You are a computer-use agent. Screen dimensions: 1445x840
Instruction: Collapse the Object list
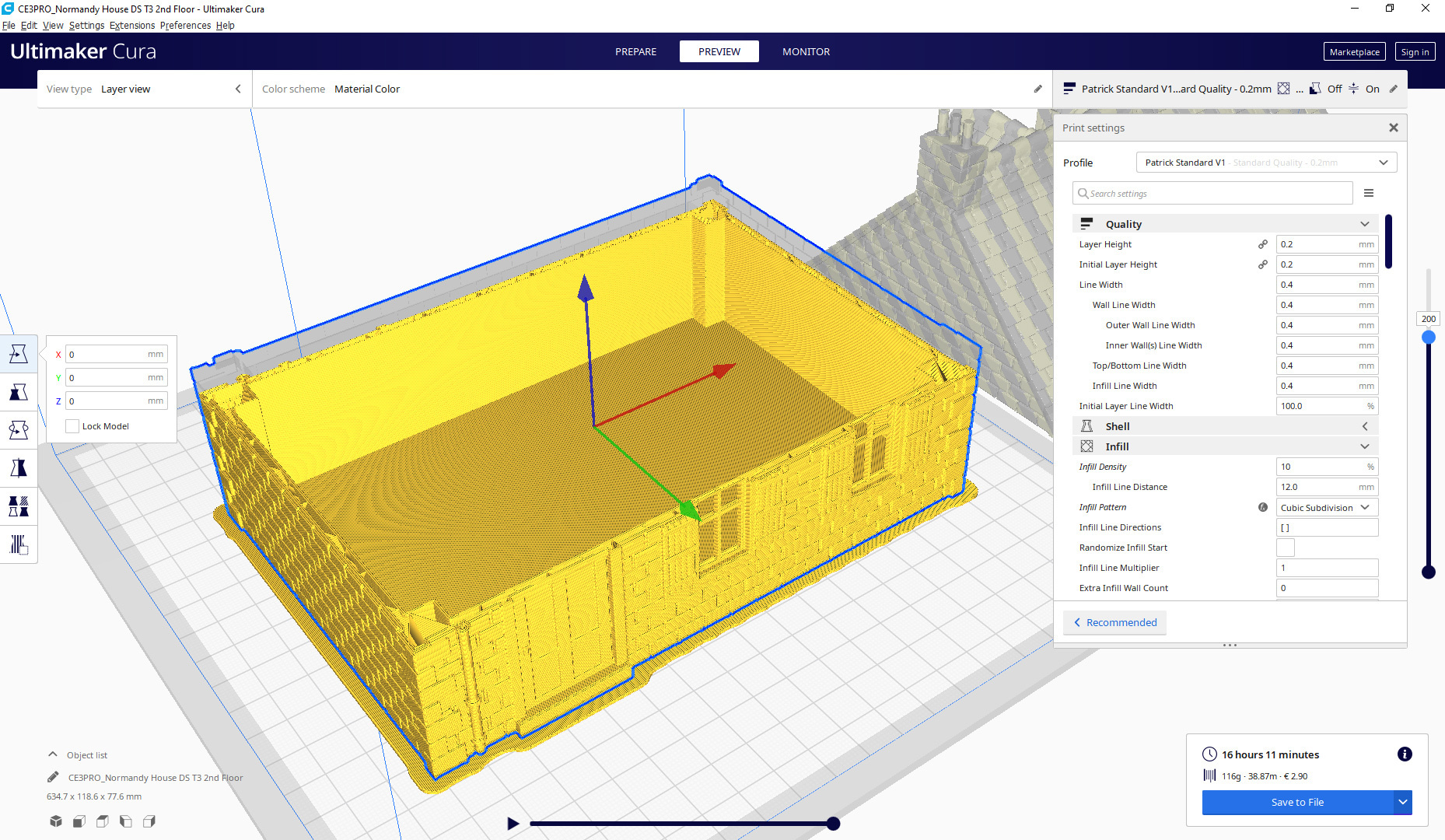pos(52,754)
